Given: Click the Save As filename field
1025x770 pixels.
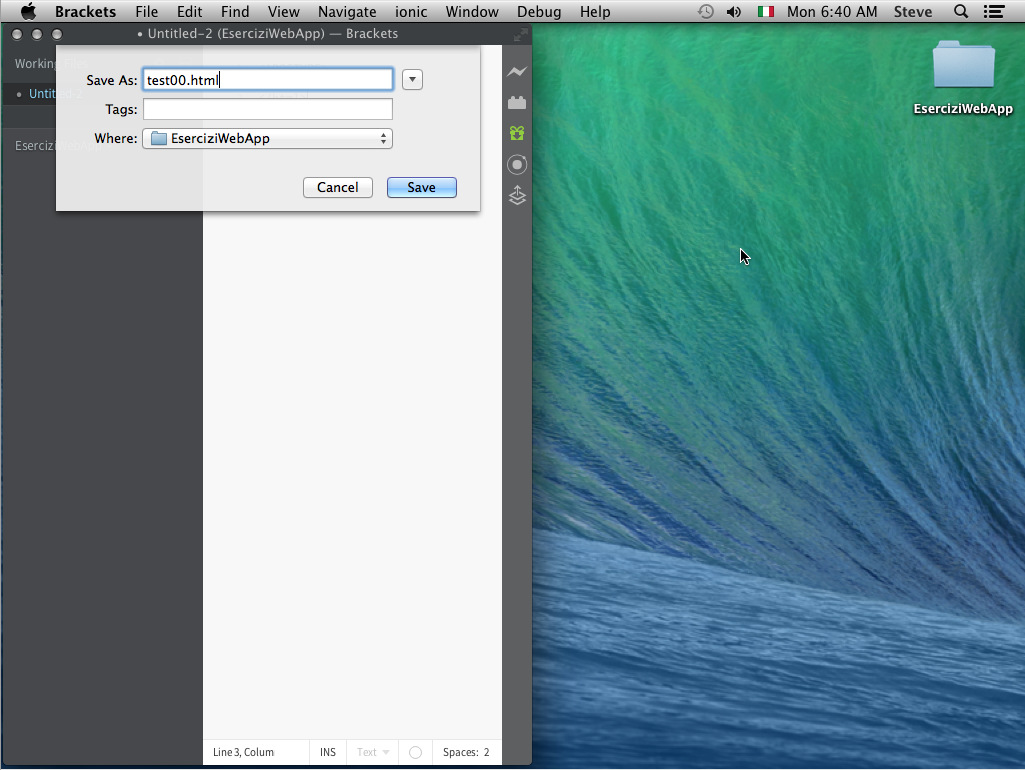Looking at the screenshot, I should tap(267, 80).
